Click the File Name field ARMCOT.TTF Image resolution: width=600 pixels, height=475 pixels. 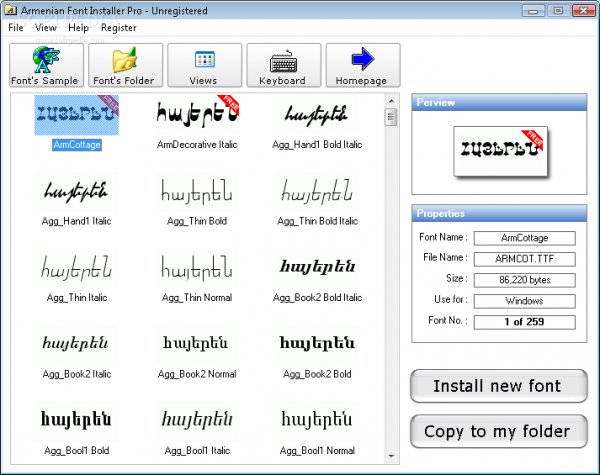(525, 259)
